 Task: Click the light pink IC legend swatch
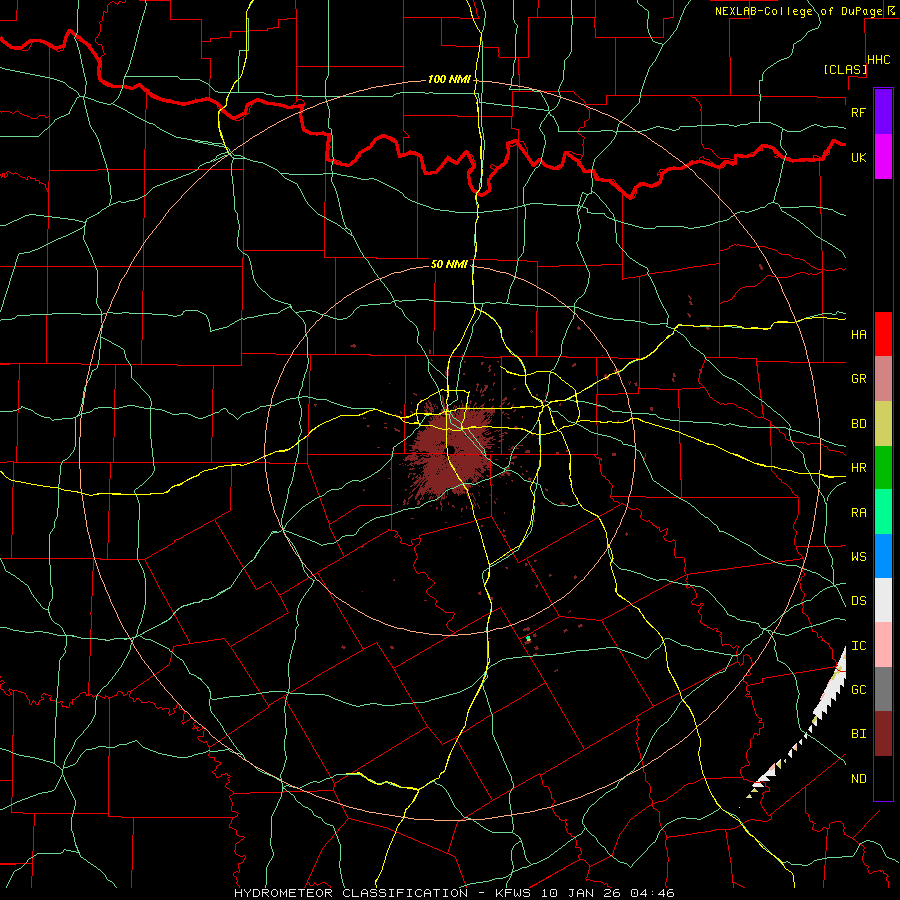pos(883,645)
